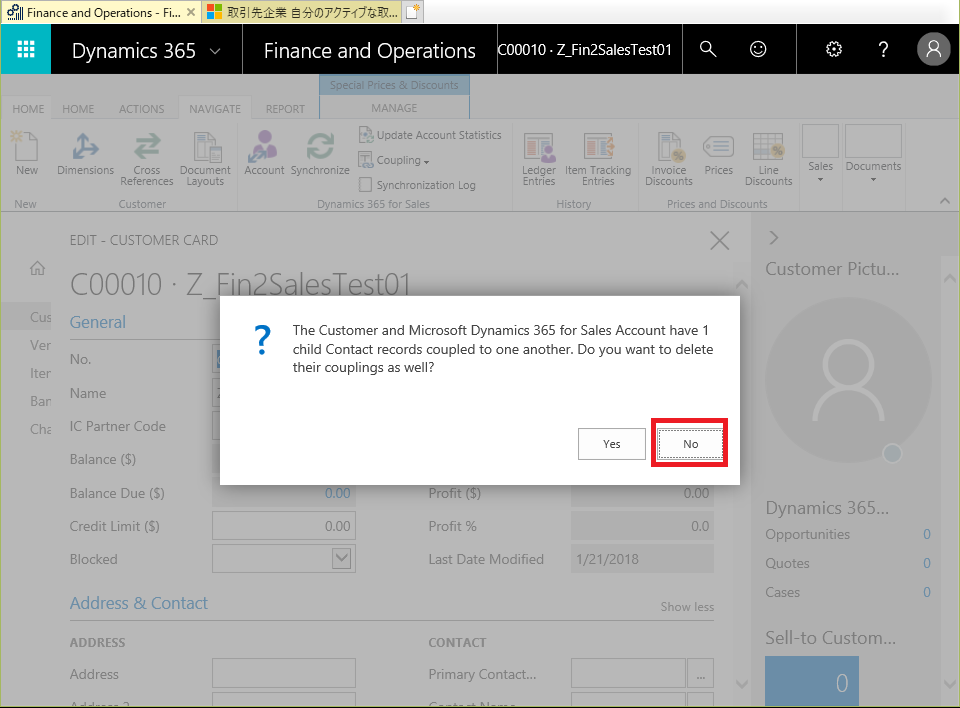Click the Profit % value field
960x708 pixels.
pyautogui.click(x=642, y=526)
